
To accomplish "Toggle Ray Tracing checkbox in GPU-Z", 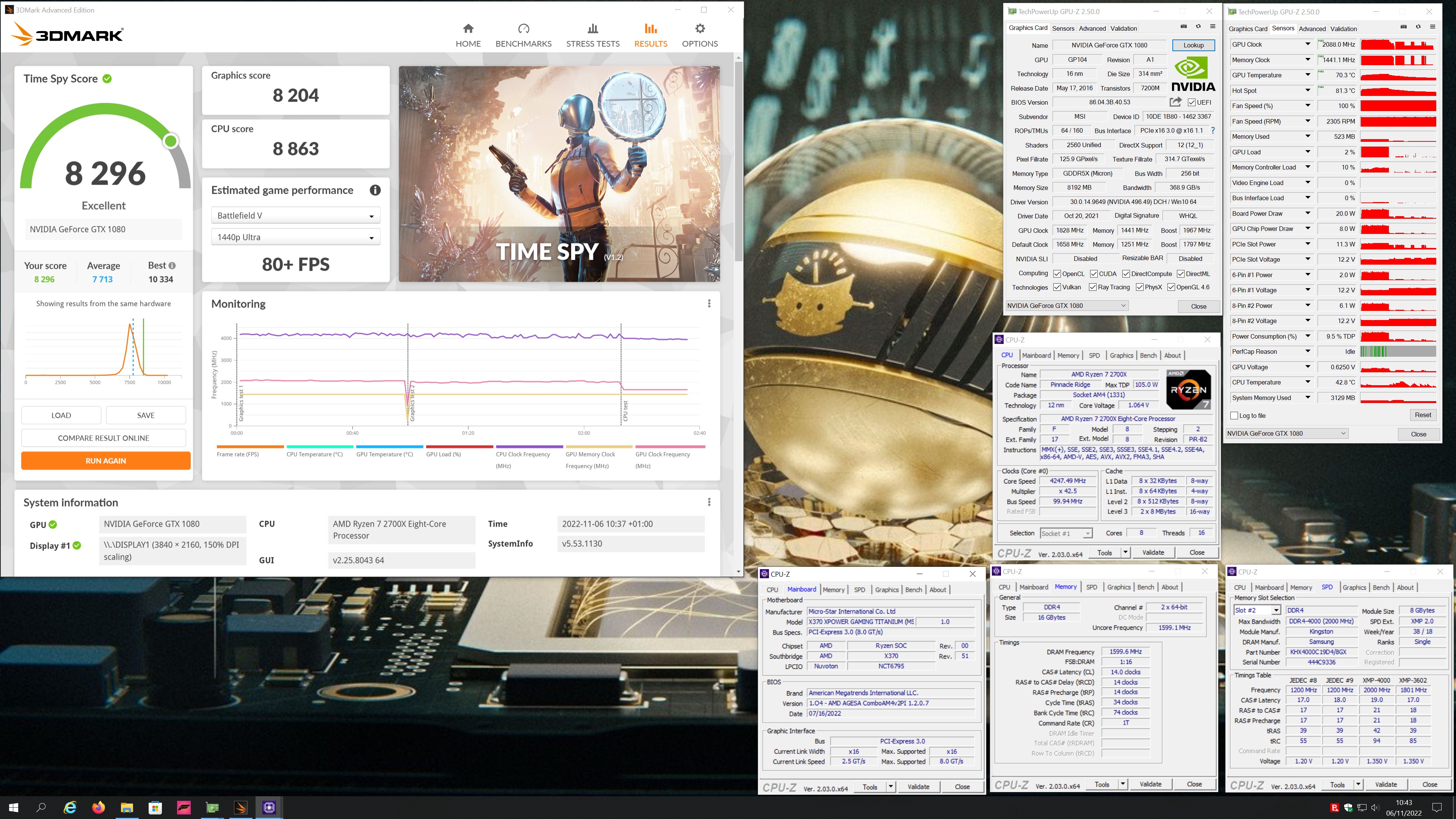I will (1092, 287).
